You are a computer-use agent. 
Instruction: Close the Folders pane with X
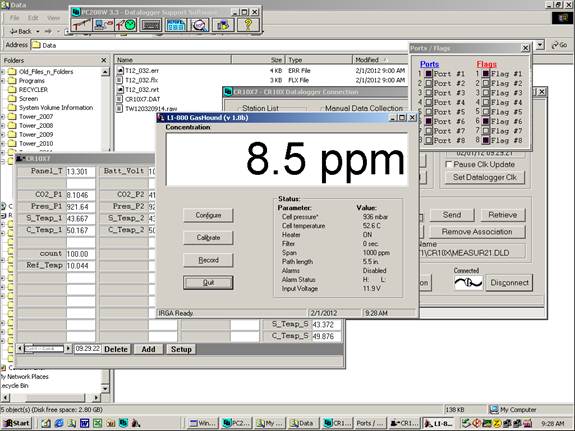(104, 60)
